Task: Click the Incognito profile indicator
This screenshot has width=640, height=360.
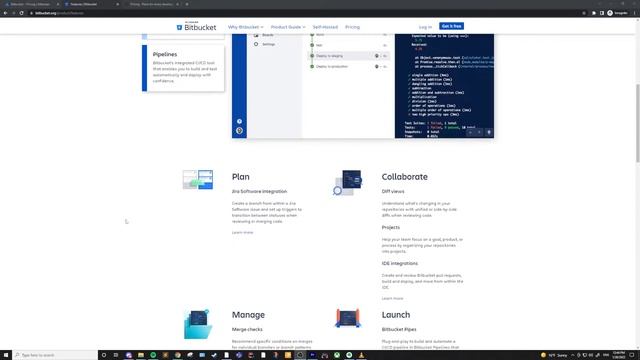Action: click(617, 13)
